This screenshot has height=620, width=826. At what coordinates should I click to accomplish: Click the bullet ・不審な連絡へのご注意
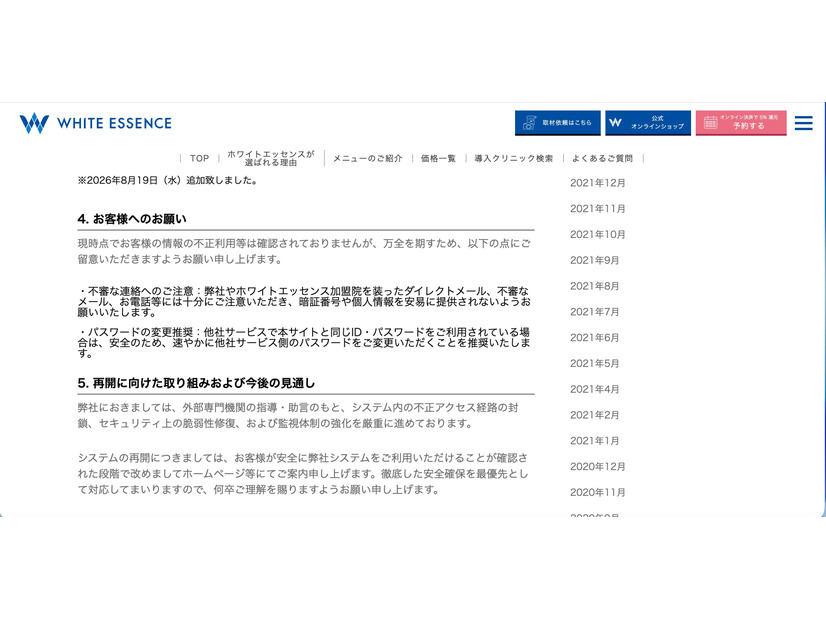point(304,301)
